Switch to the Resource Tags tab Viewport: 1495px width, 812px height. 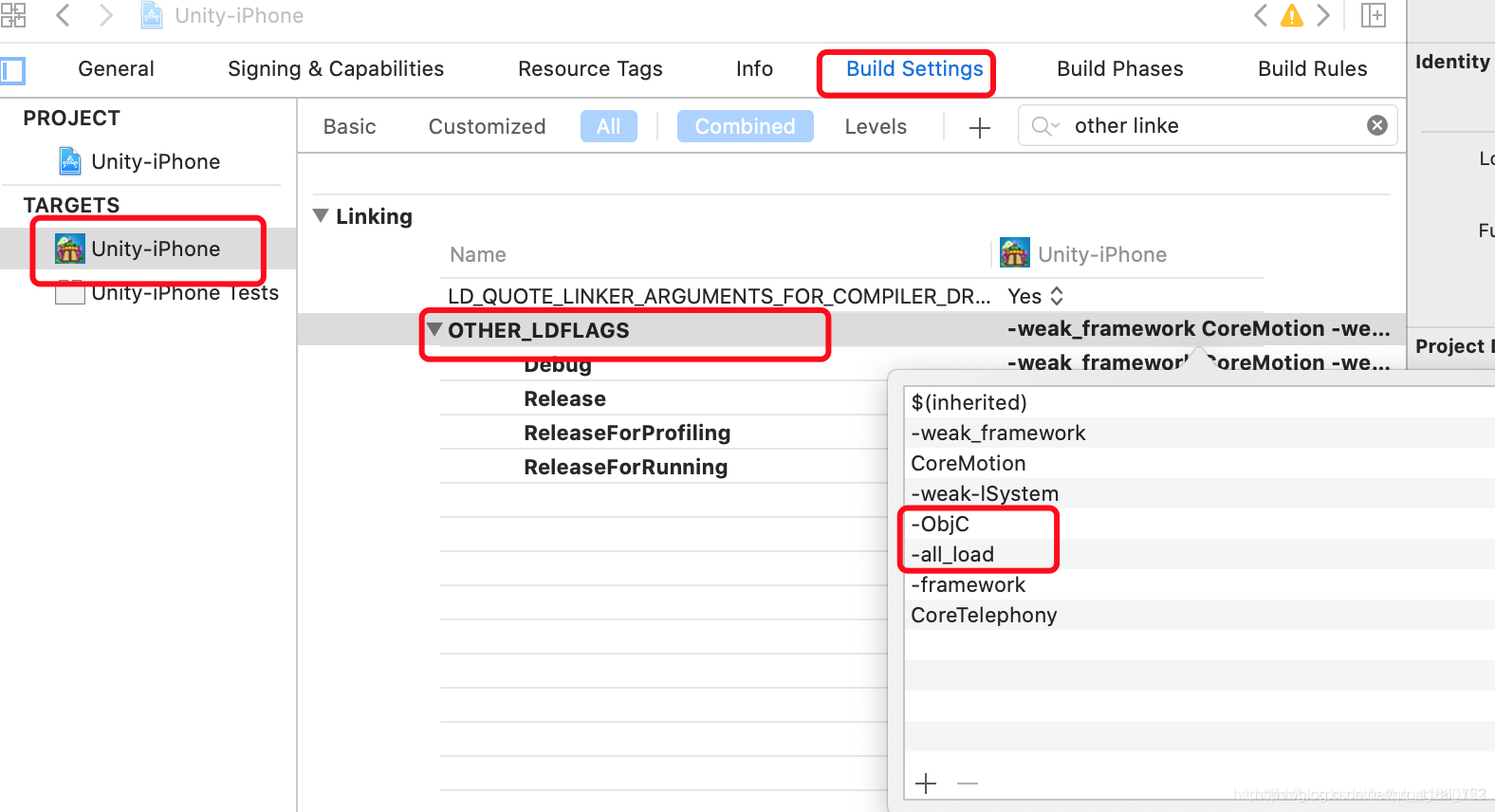click(590, 69)
